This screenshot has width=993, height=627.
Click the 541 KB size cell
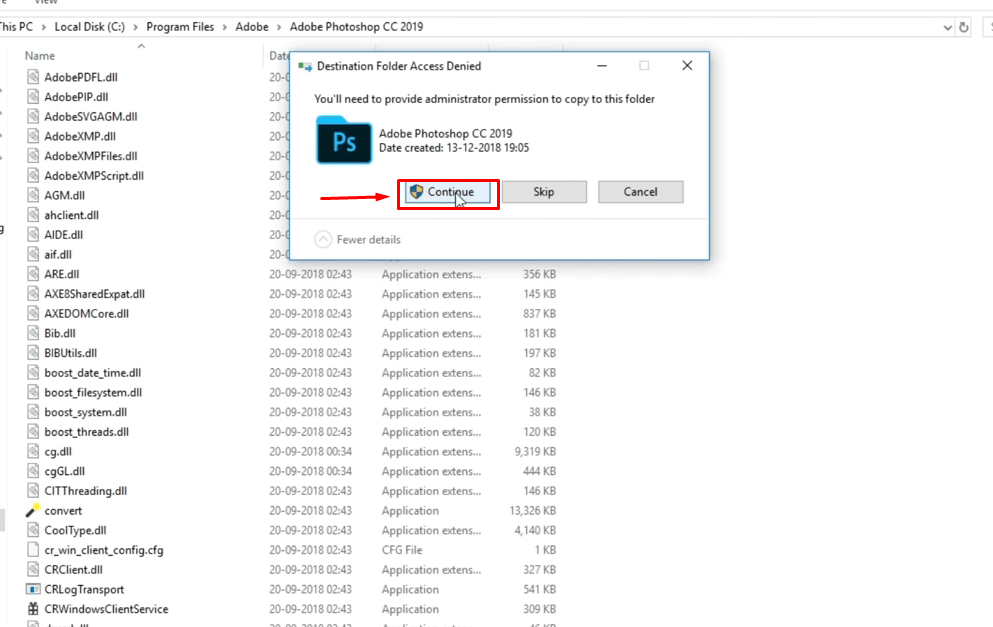pos(540,588)
